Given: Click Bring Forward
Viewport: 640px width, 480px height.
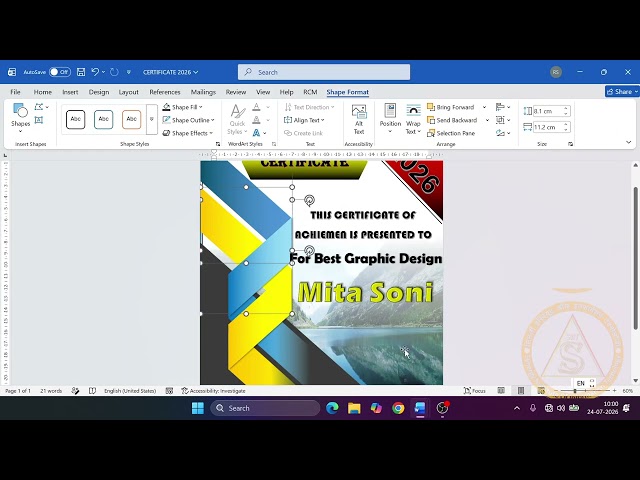Looking at the screenshot, I should coord(450,107).
